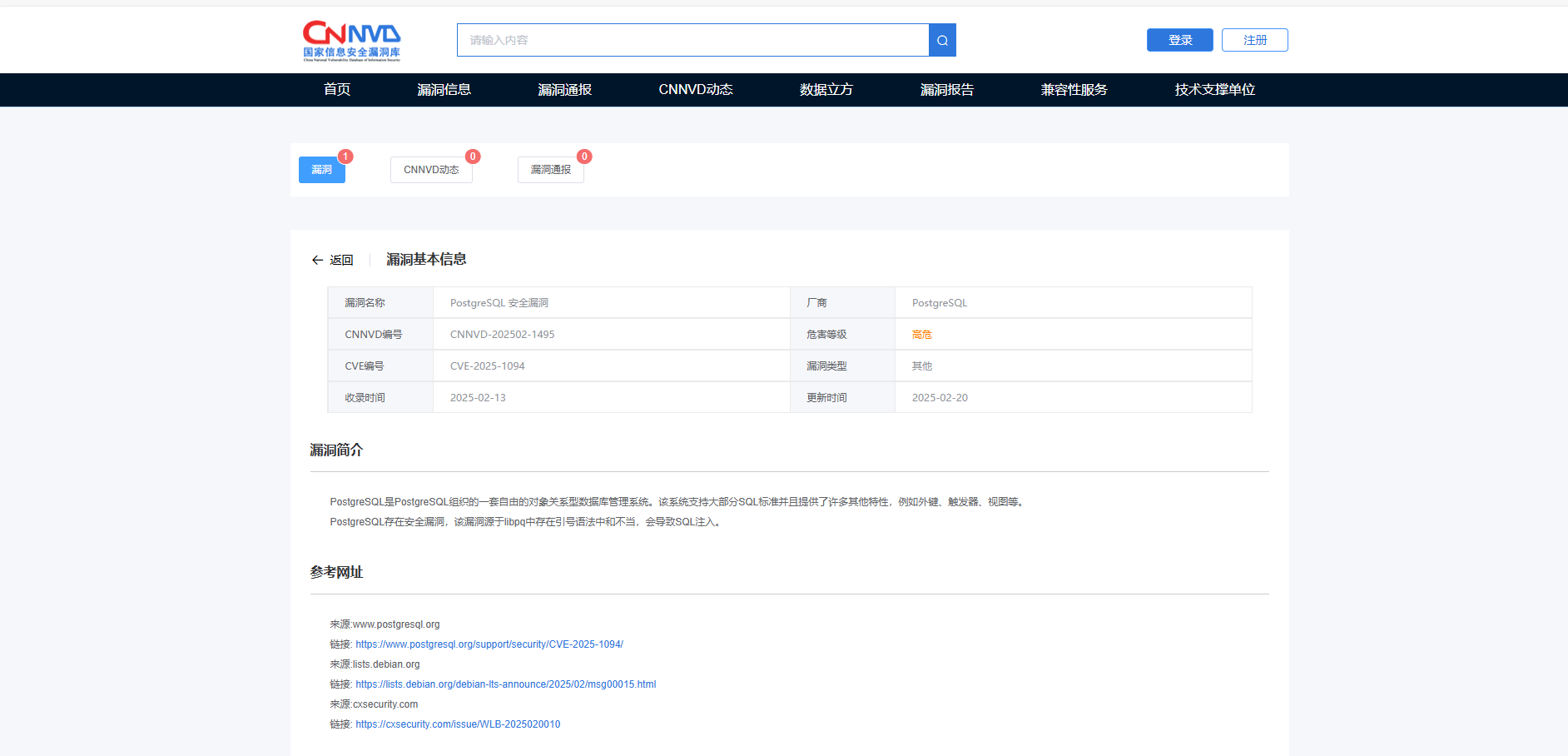Open CNNVD动态 in the dark navigation bar
The image size is (1568, 756).
pos(696,89)
